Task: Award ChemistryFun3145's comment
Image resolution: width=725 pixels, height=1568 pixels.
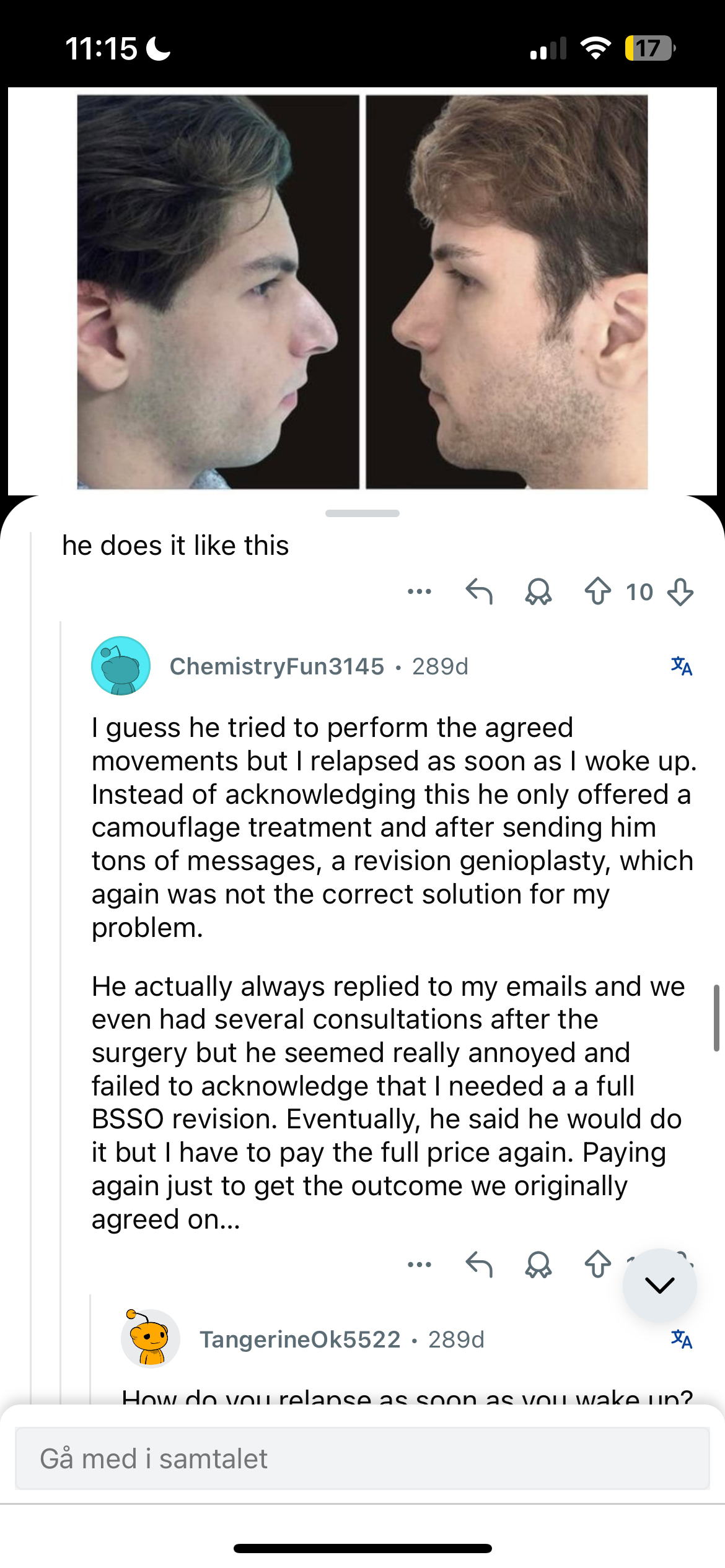Action: (538, 1265)
